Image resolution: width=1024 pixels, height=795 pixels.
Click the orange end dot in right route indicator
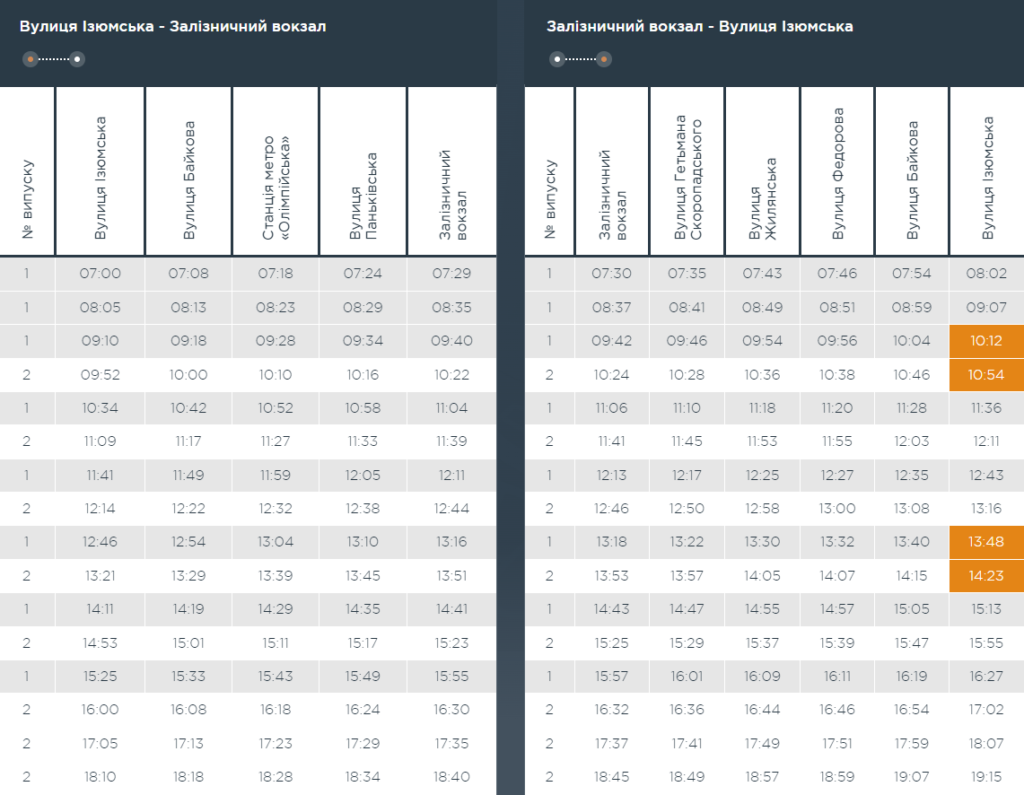(604, 60)
